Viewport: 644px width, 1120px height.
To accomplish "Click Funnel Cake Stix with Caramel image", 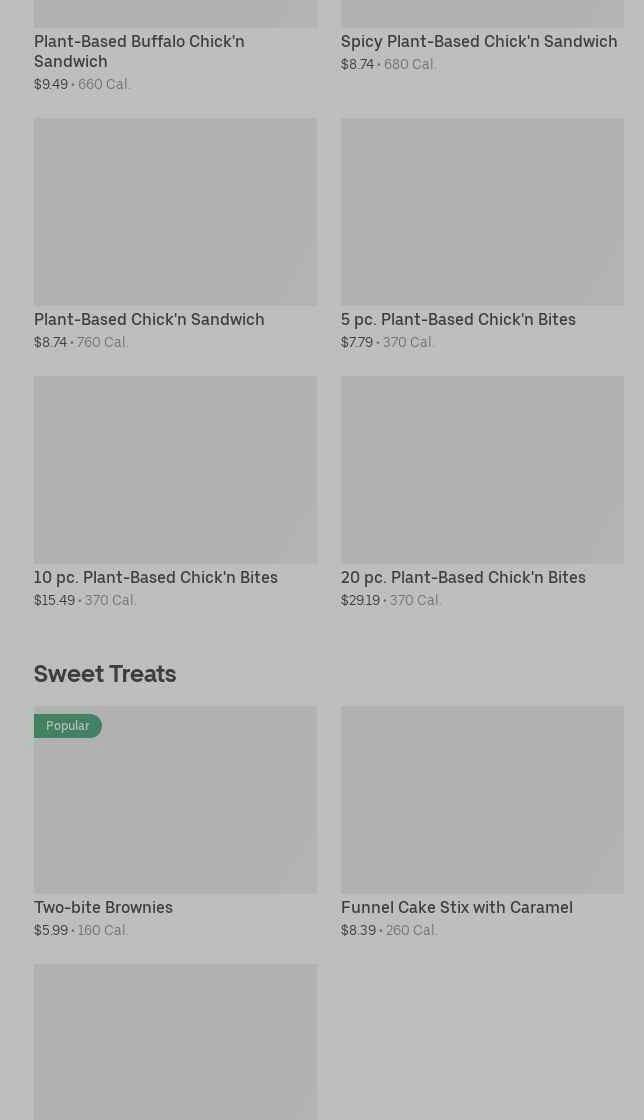I will pos(482,799).
